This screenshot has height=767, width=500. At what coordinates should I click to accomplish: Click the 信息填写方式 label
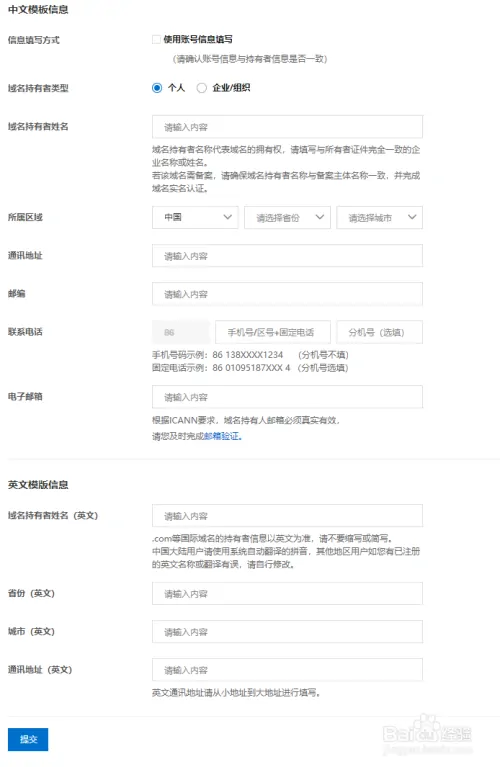(34, 40)
